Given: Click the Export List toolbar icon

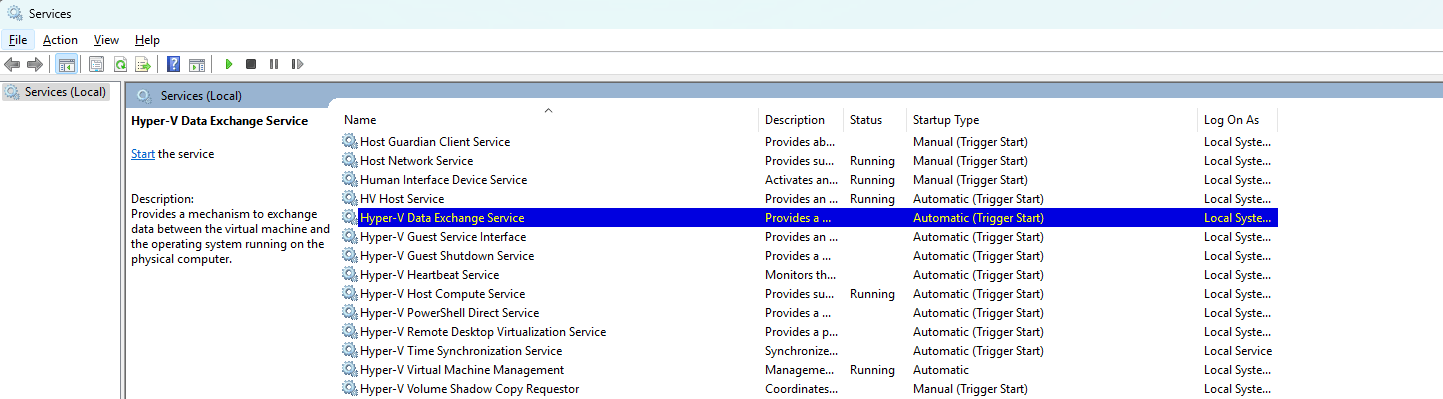Looking at the screenshot, I should pyautogui.click(x=143, y=64).
